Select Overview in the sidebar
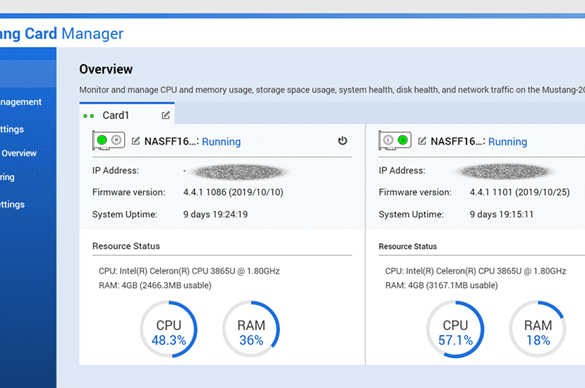This screenshot has height=388, width=585. (x=19, y=153)
